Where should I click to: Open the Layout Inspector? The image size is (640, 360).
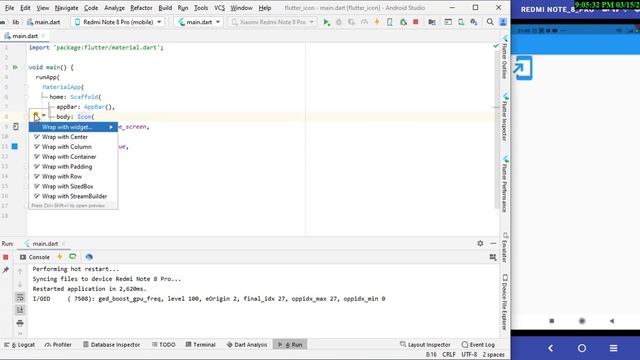[425, 344]
